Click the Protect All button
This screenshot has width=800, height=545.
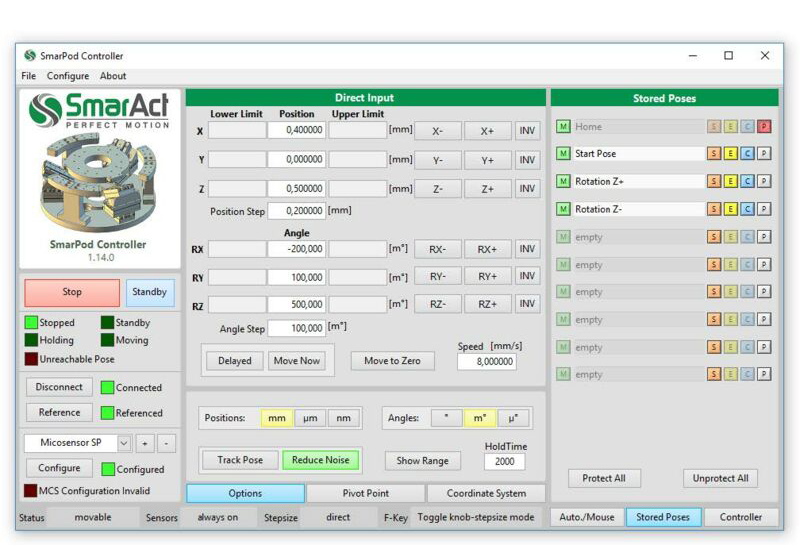tap(604, 478)
